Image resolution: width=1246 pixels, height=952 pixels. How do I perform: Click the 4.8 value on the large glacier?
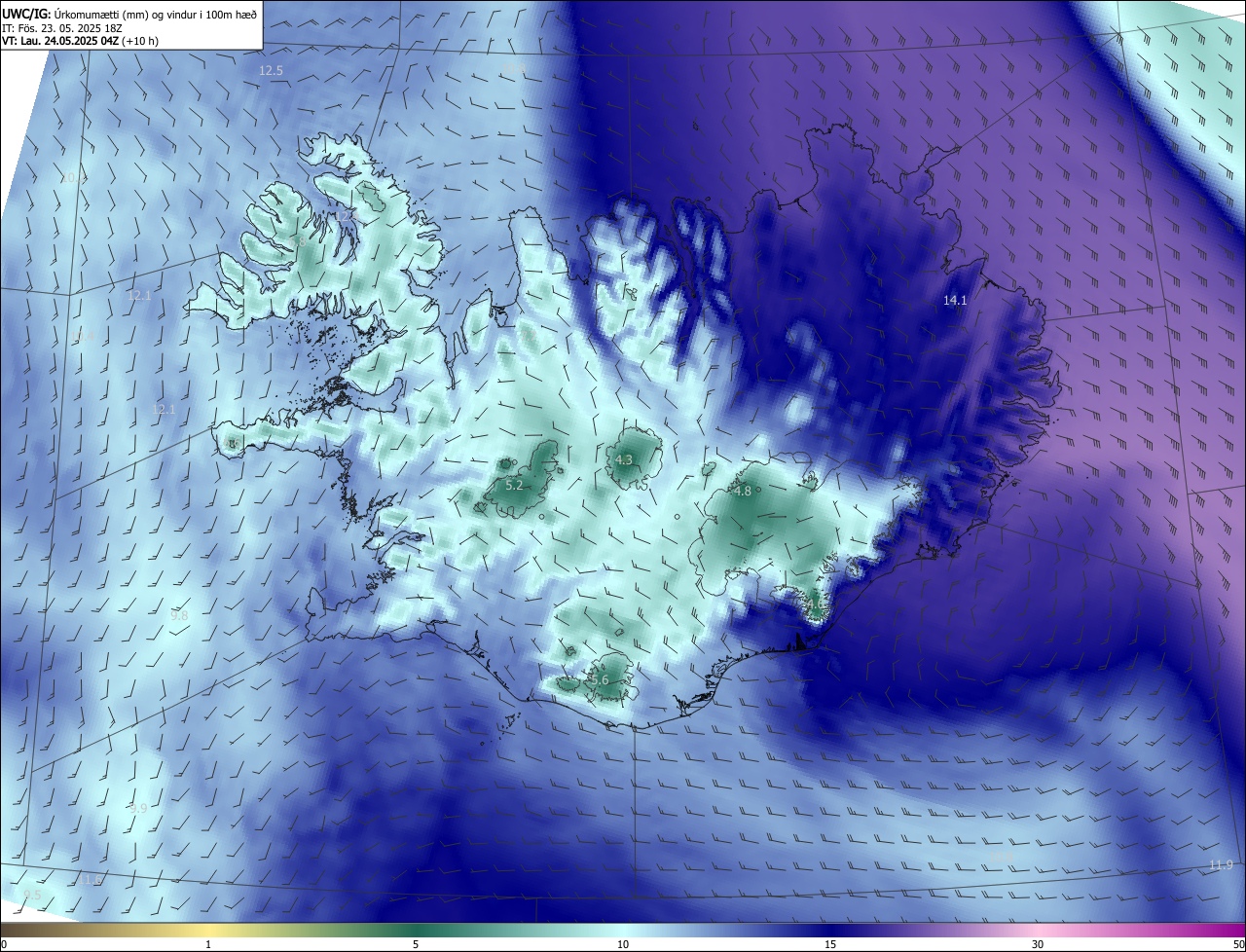(742, 492)
